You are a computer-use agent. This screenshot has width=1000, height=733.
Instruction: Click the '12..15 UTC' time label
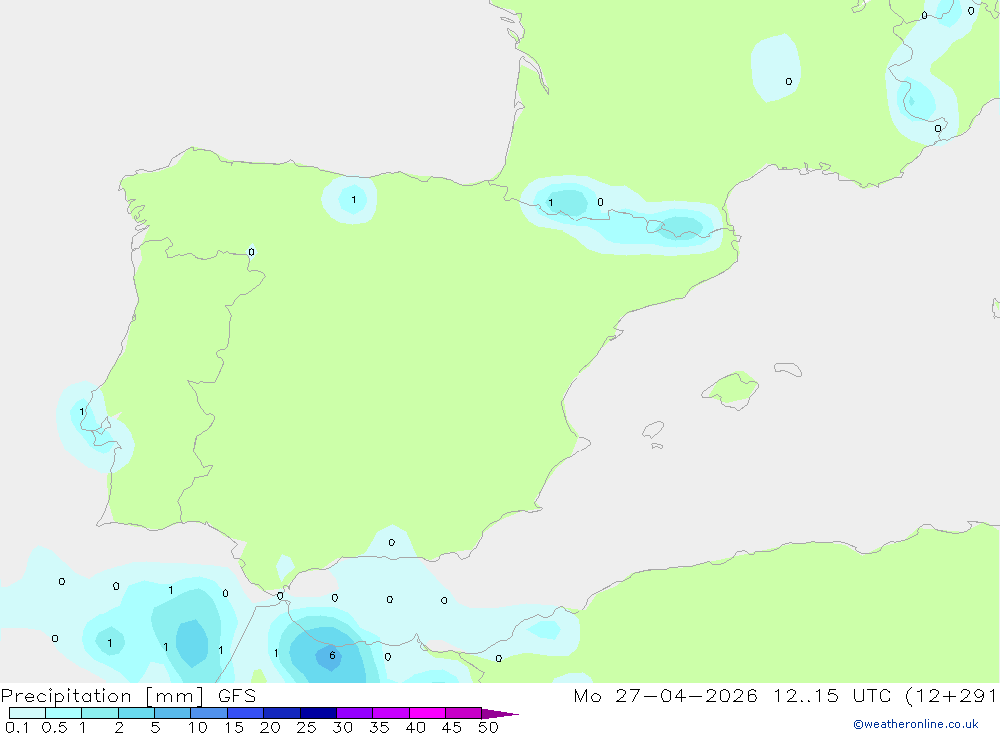point(832,695)
